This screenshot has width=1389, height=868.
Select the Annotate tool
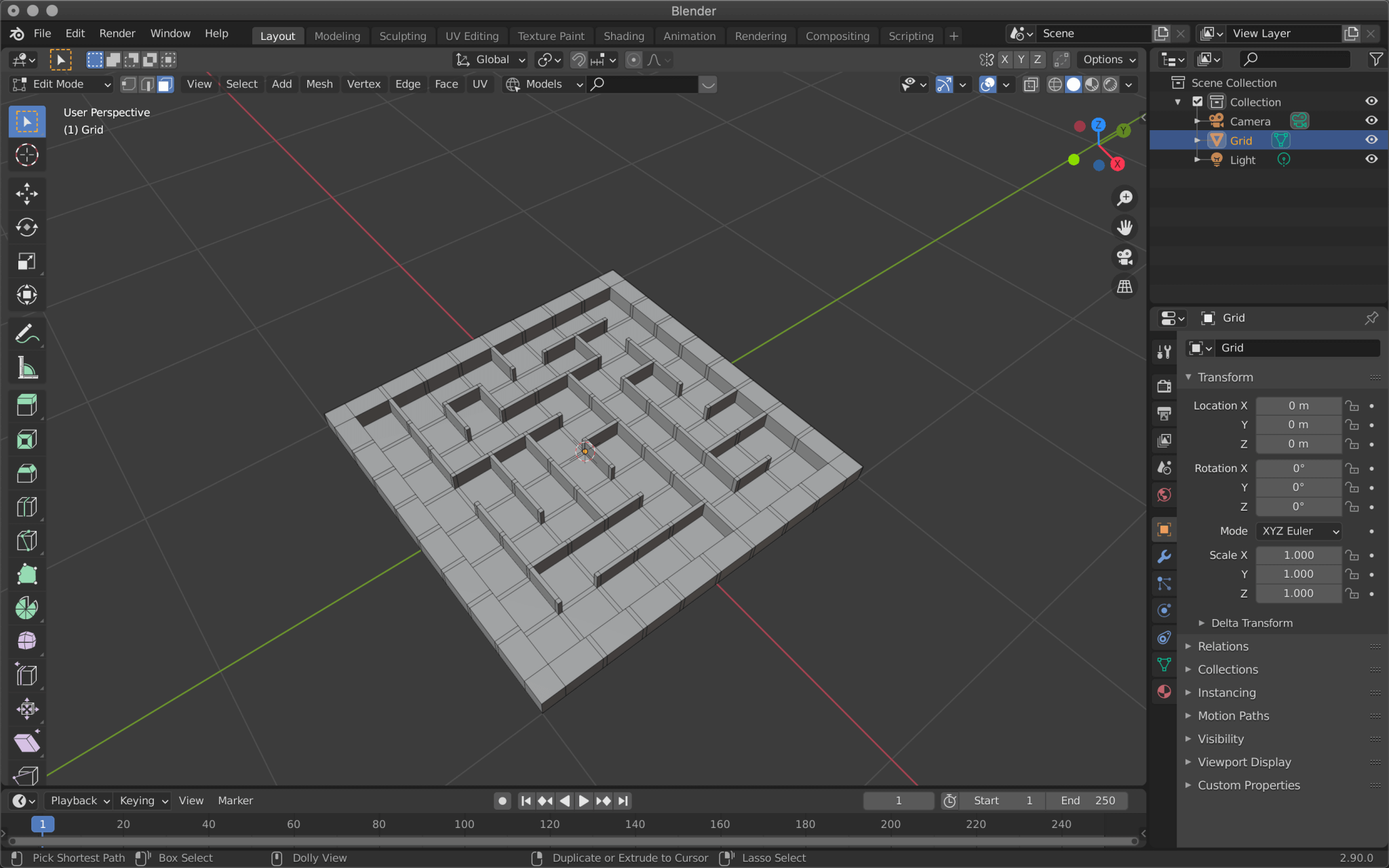pos(27,333)
